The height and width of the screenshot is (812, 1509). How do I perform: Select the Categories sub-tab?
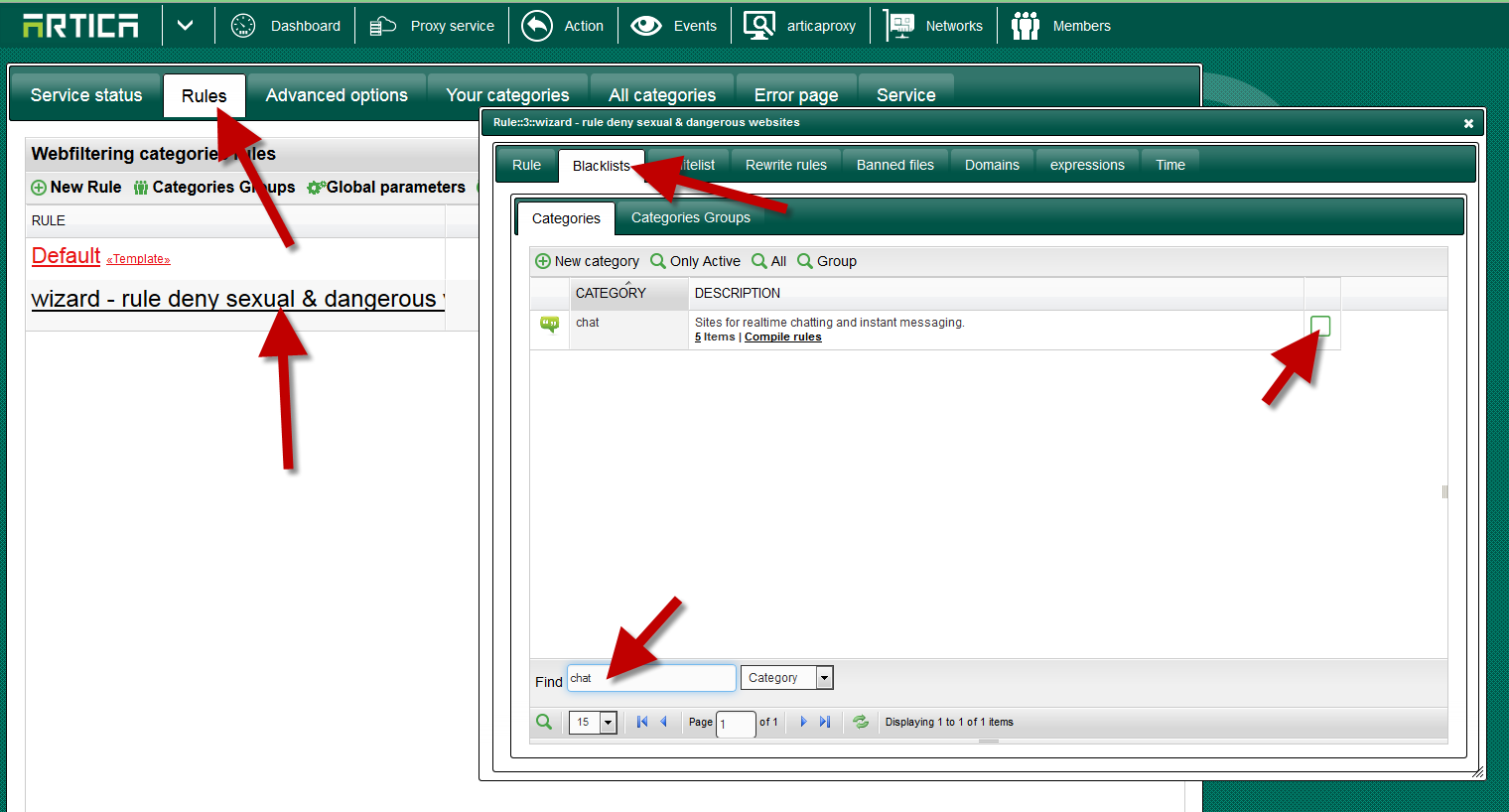click(x=566, y=218)
